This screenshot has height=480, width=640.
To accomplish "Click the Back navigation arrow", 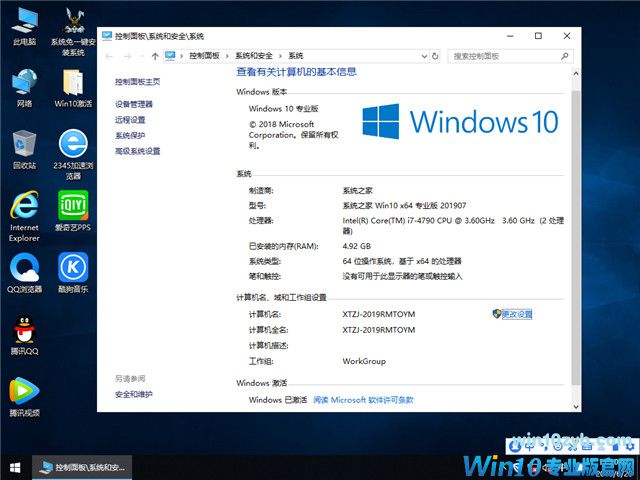I will [109, 56].
